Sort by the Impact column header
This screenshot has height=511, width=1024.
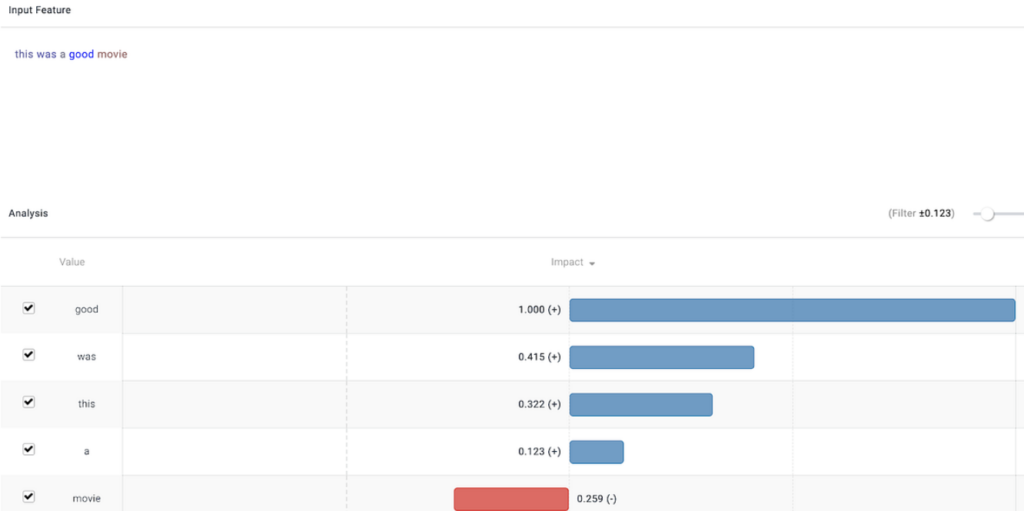[x=567, y=262]
